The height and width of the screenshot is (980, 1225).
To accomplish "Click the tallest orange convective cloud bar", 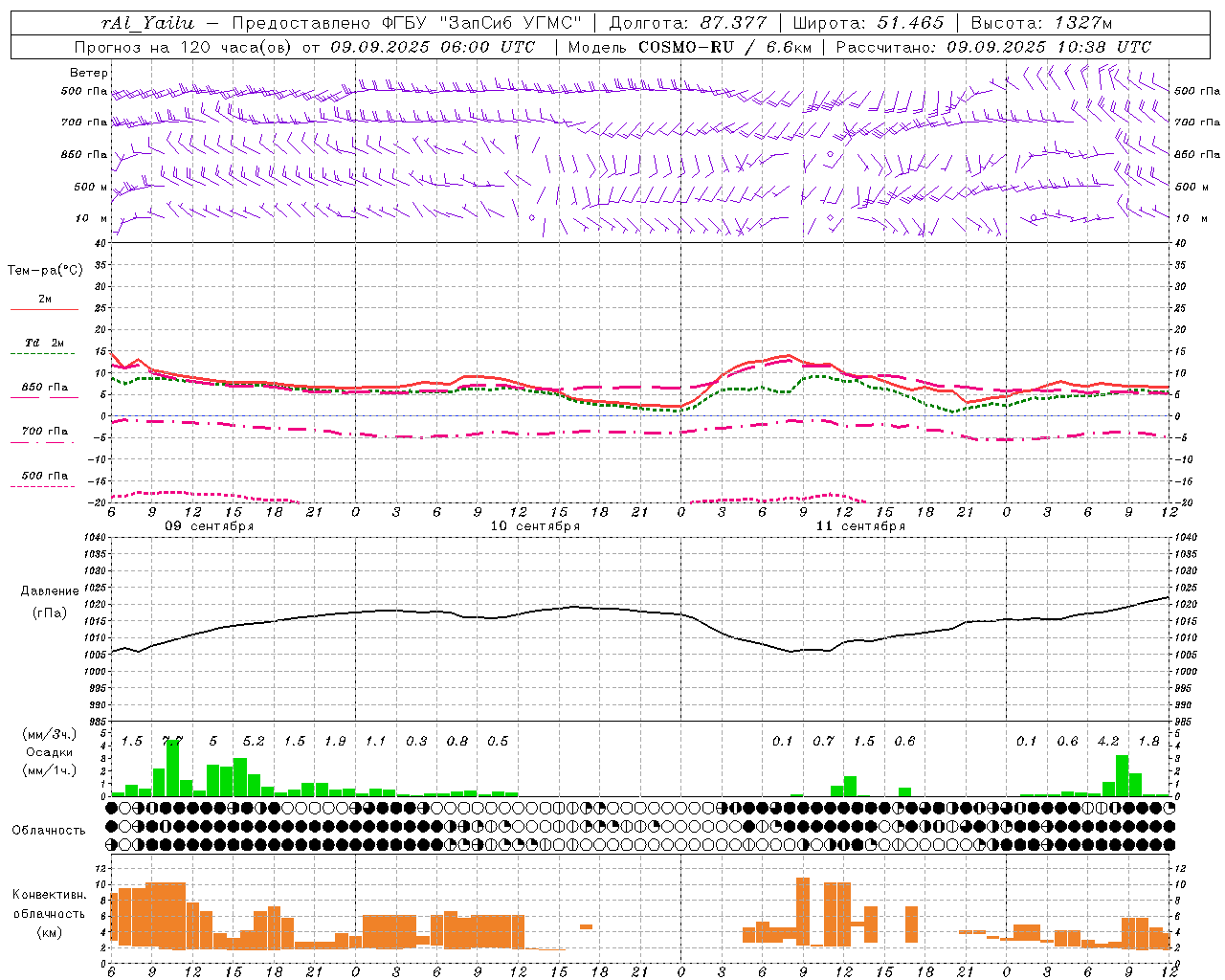I will tap(803, 912).
